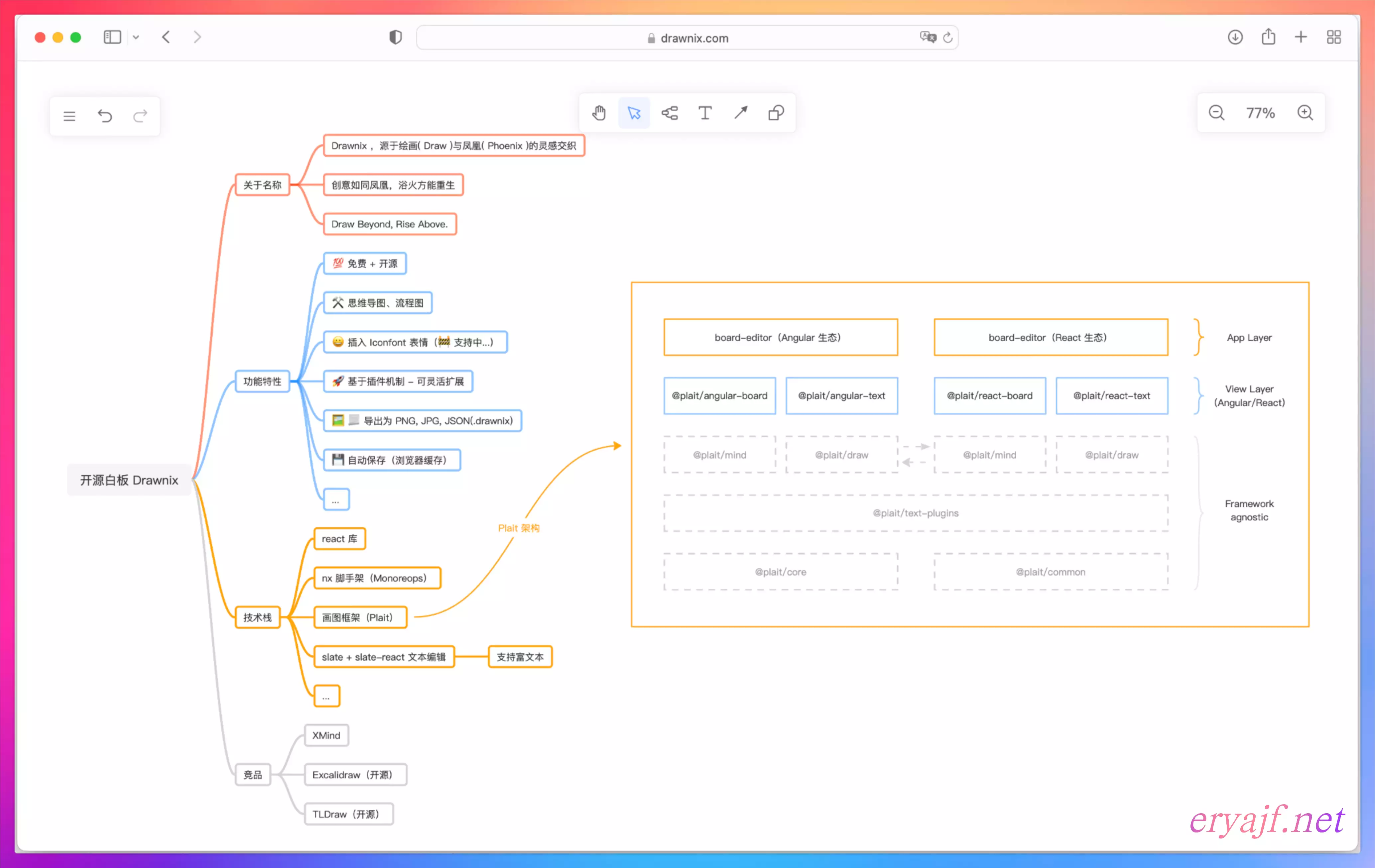Activate the selection arrow tool
The width and height of the screenshot is (1375, 868).
point(634,113)
